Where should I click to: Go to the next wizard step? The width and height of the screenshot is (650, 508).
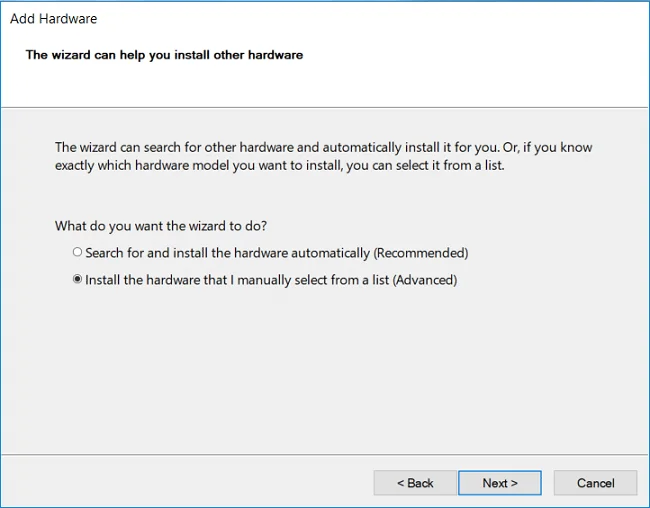pos(500,483)
